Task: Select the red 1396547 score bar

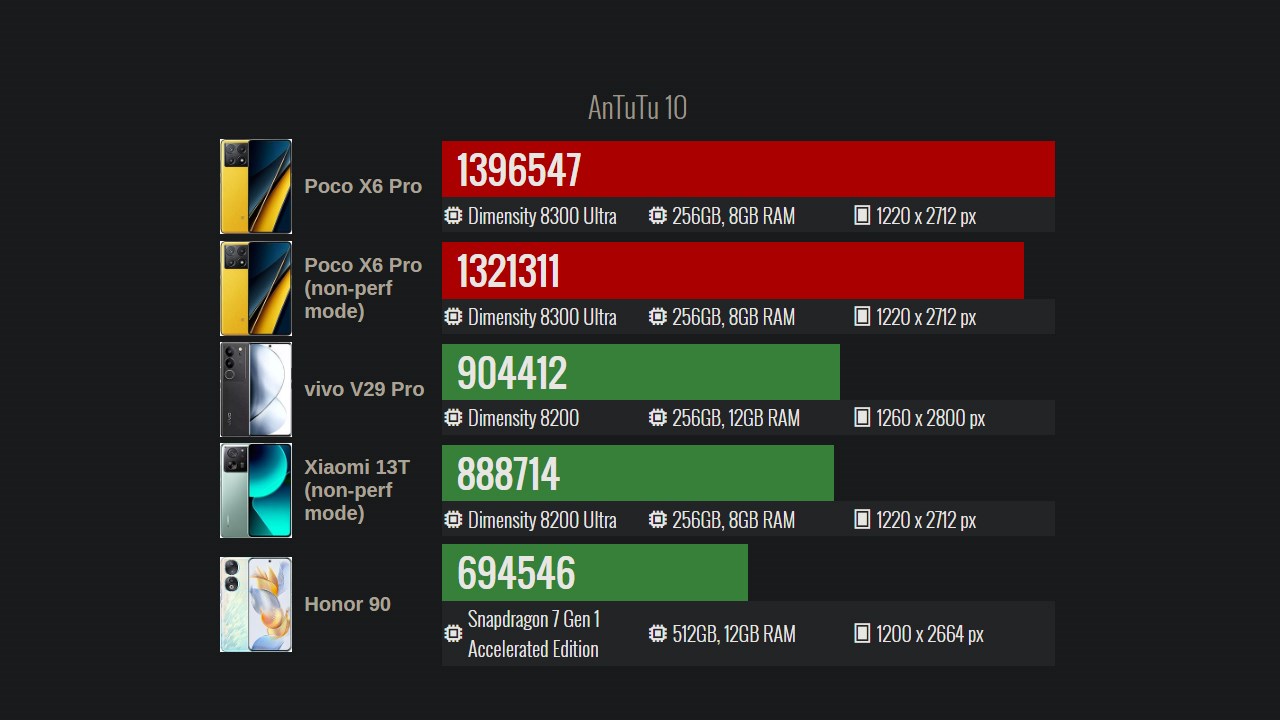Action: pos(748,169)
